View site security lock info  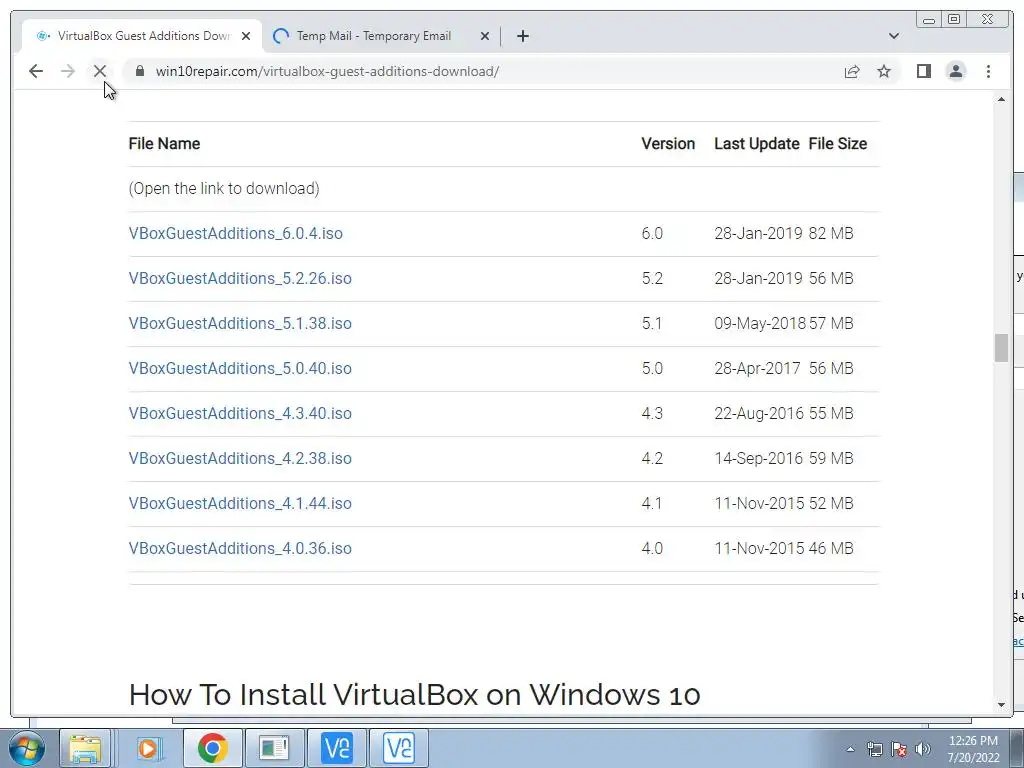(x=140, y=71)
